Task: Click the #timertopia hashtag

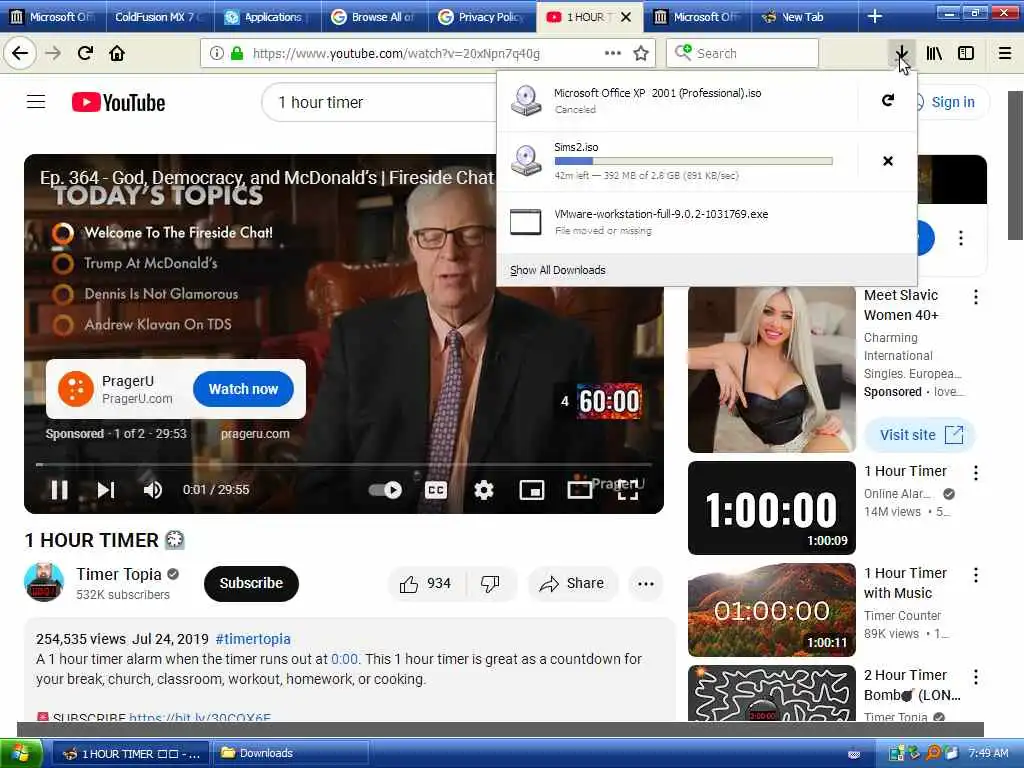Action: click(x=253, y=639)
